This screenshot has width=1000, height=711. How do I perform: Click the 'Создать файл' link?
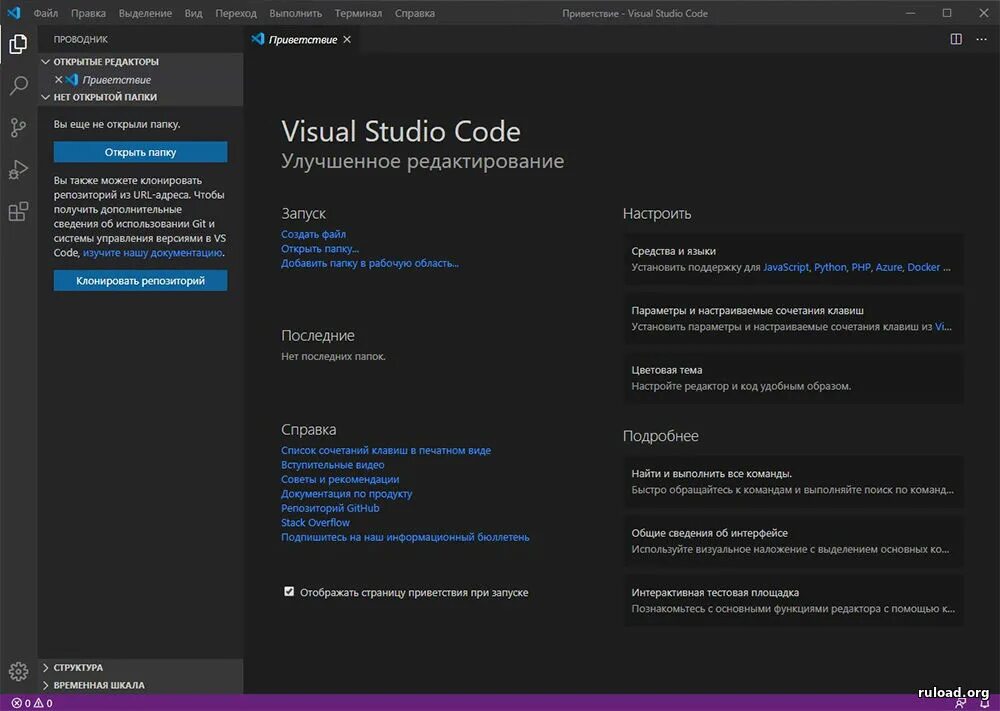pyautogui.click(x=313, y=234)
